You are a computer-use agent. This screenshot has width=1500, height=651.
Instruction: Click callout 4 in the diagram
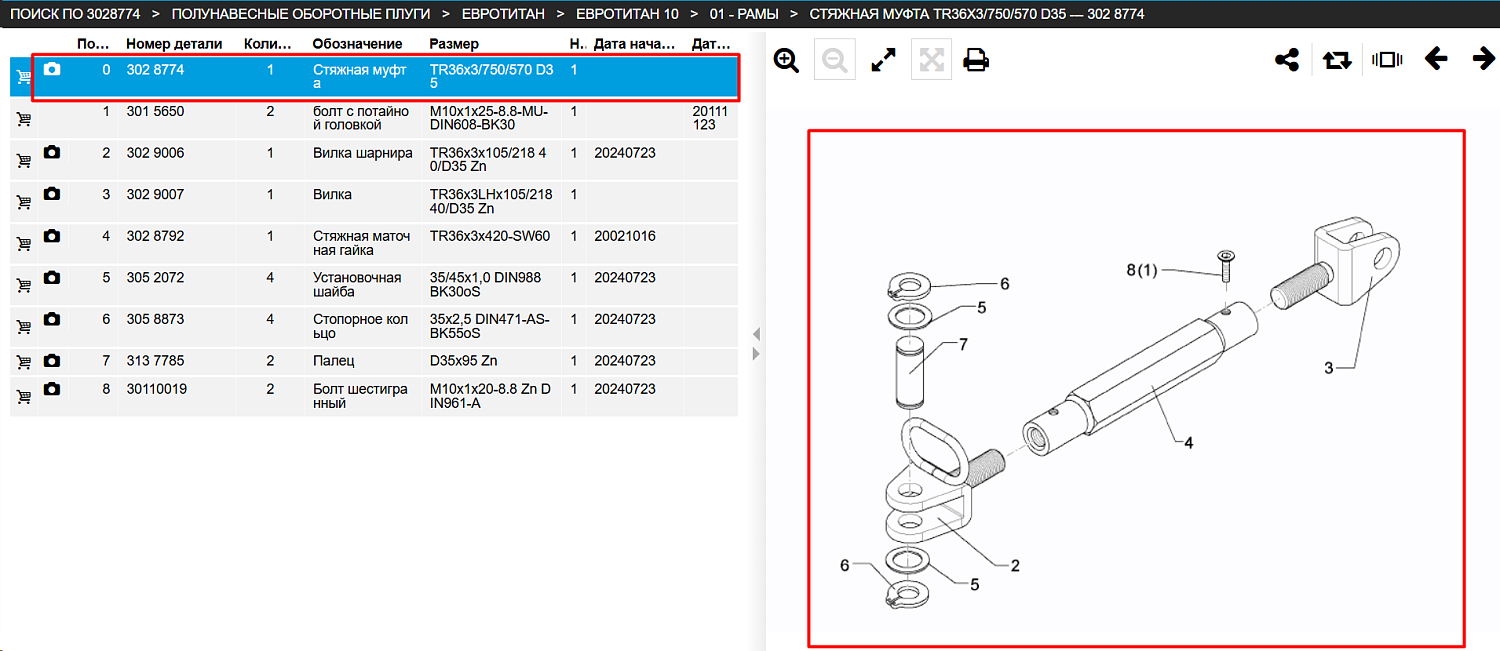[1189, 442]
